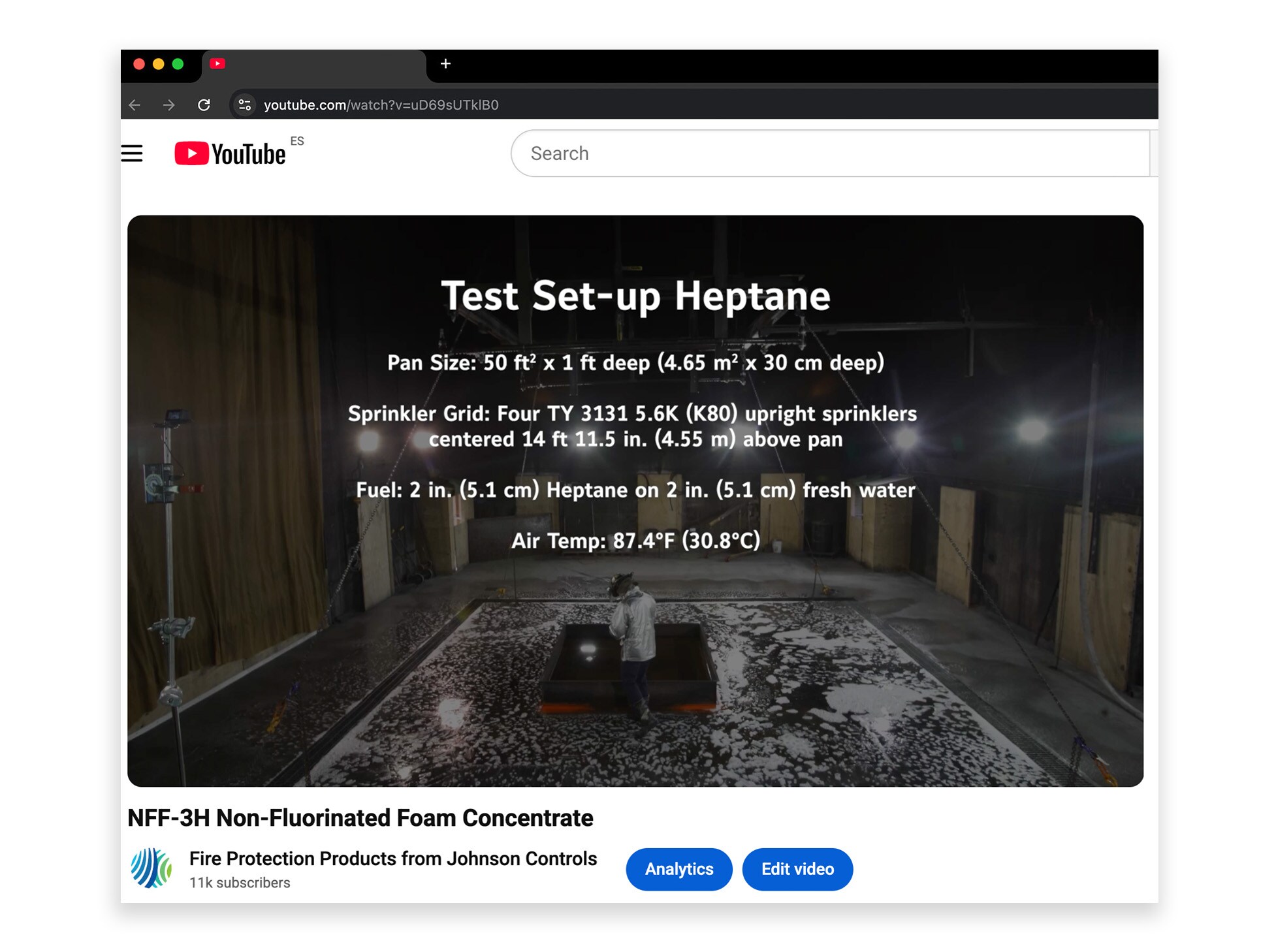Maximize window with green button
Image resolution: width=1276 pixels, height=952 pixels.
coord(178,64)
